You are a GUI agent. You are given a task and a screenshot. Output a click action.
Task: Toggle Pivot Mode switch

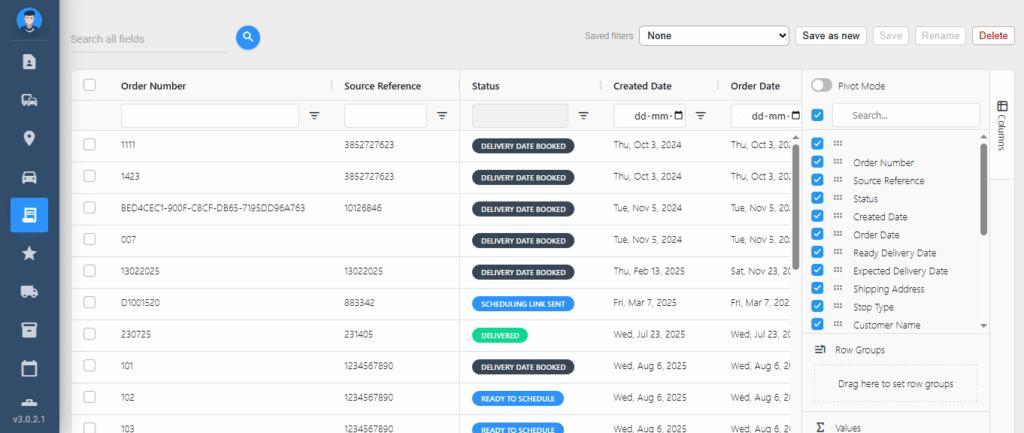point(821,86)
